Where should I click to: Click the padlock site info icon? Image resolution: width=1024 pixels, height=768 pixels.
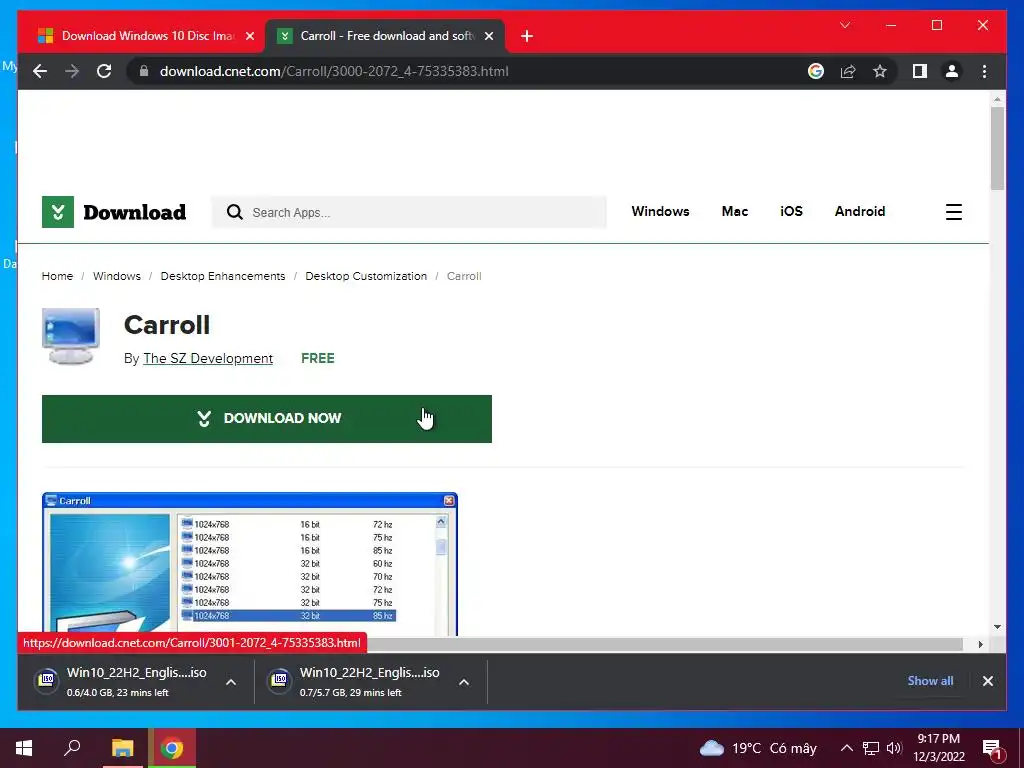pos(144,71)
